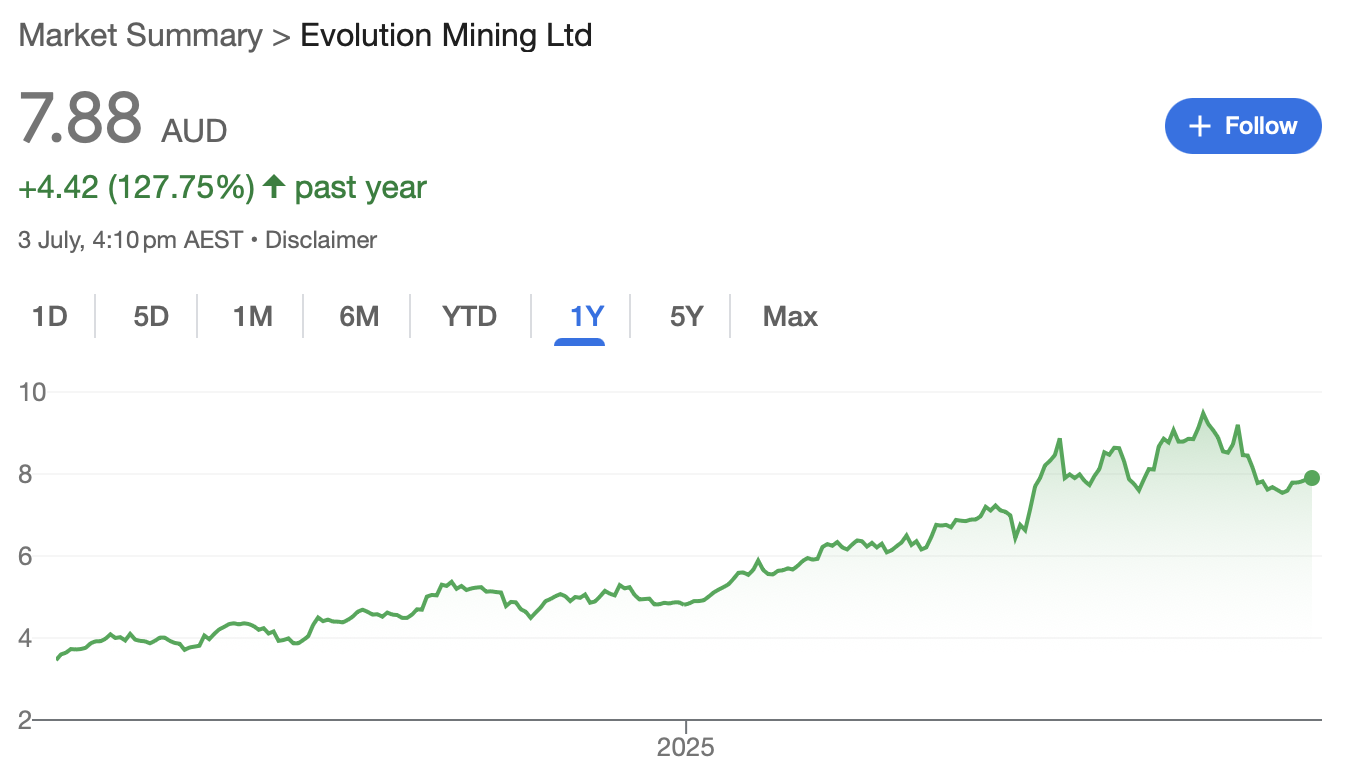The height and width of the screenshot is (772, 1370).
Task: Open the Max range chart
Action: click(790, 317)
